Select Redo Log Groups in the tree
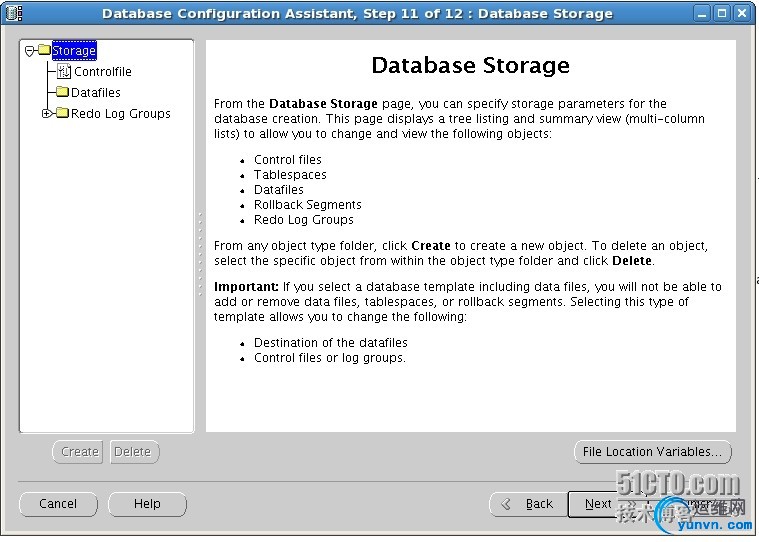759x542 pixels. coord(121,114)
